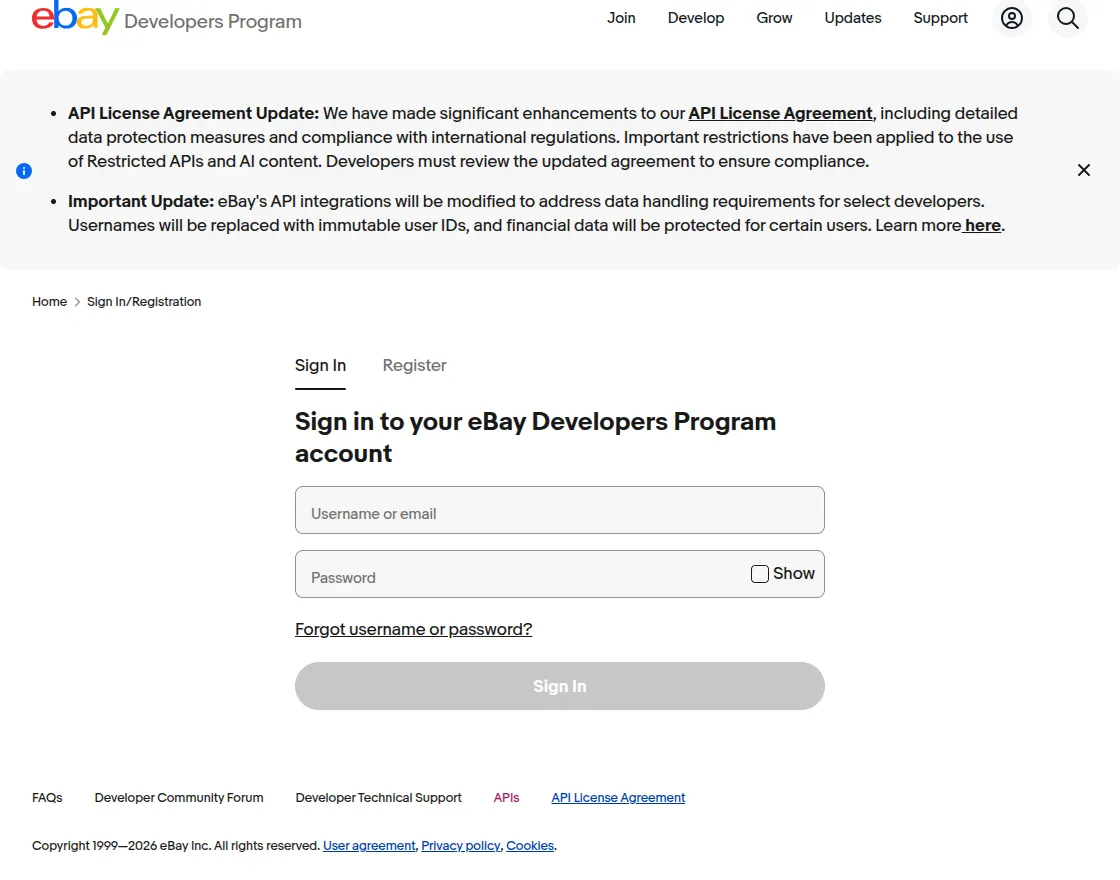1120x880 pixels.
Task: Open Developer Community Forum footer link
Action: 179,798
